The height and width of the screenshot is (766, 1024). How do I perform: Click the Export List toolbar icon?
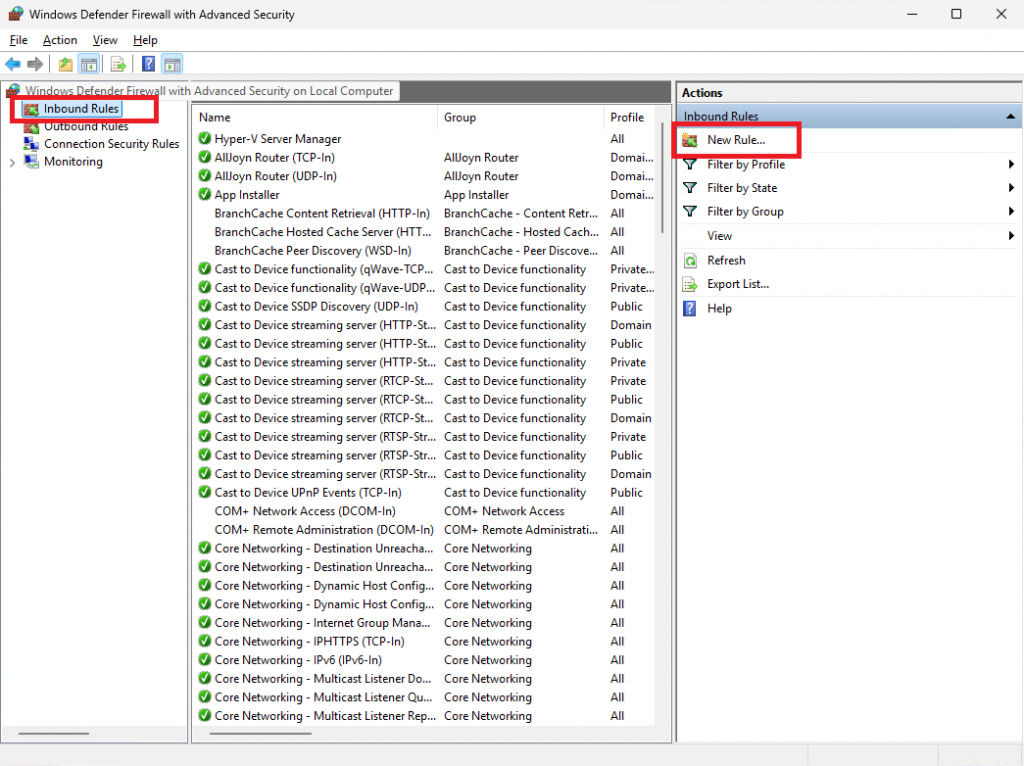118,64
